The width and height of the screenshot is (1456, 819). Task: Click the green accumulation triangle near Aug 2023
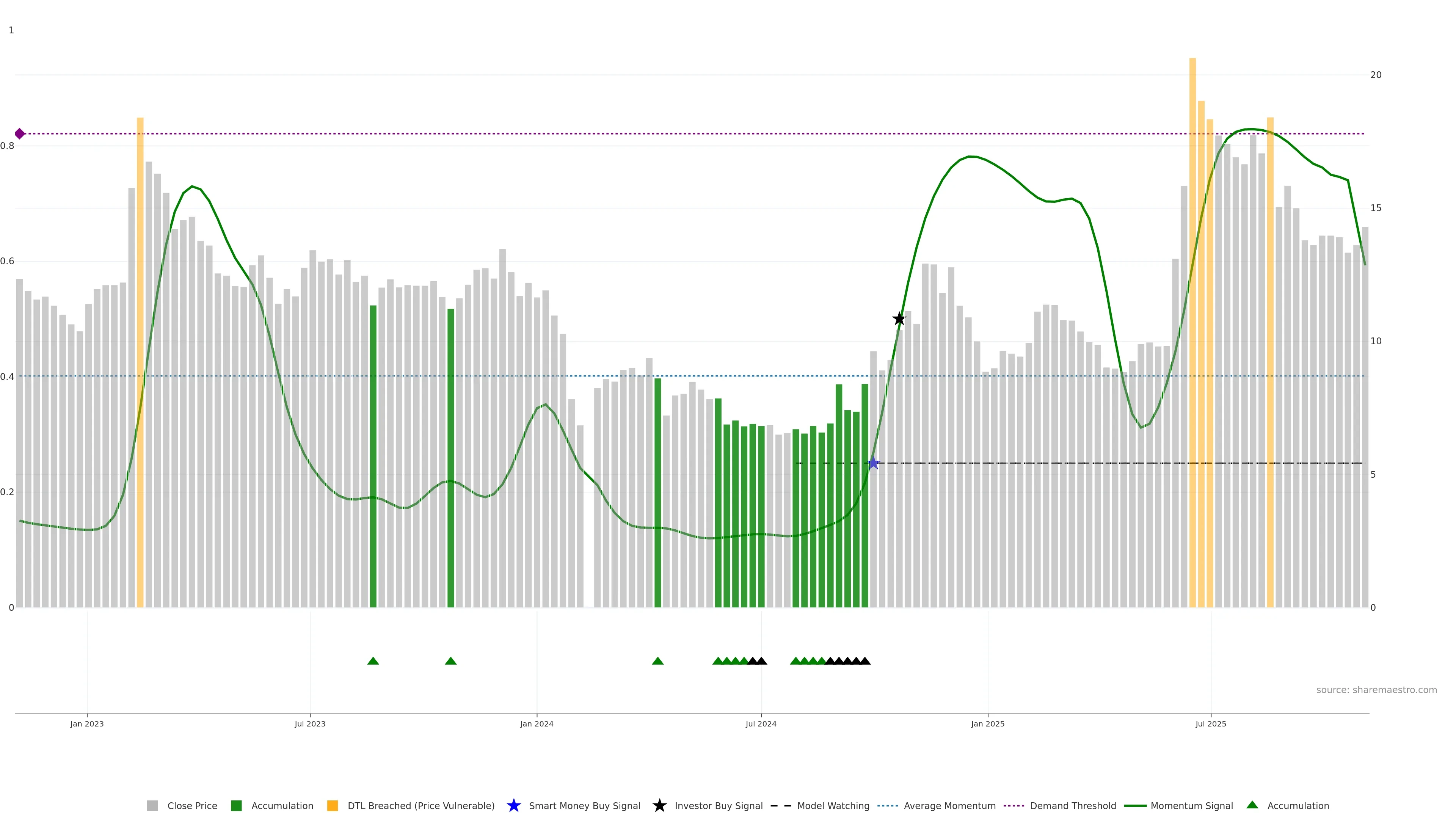point(373,661)
